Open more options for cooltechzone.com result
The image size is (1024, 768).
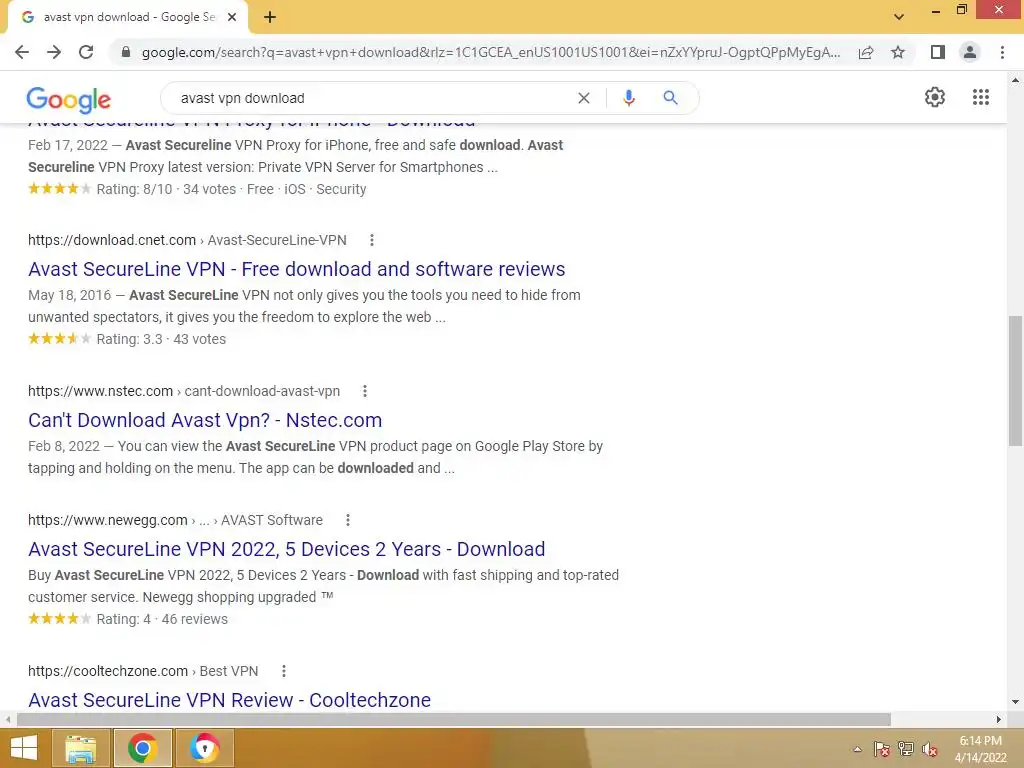[283, 671]
